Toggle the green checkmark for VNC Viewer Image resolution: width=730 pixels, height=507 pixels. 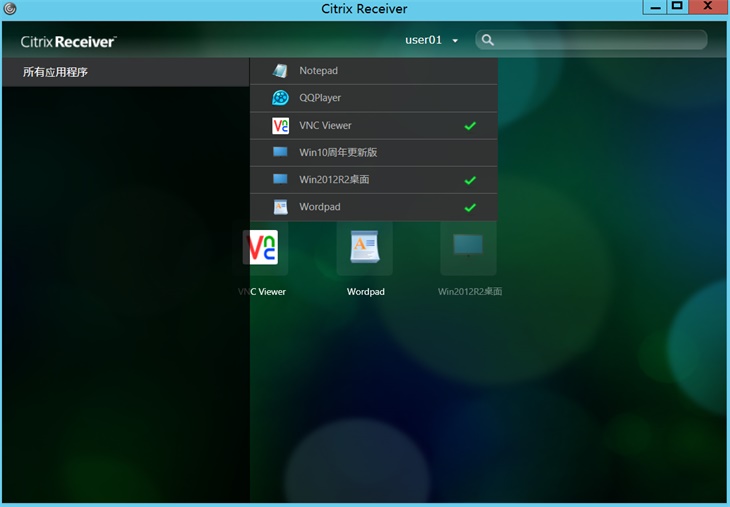point(470,126)
